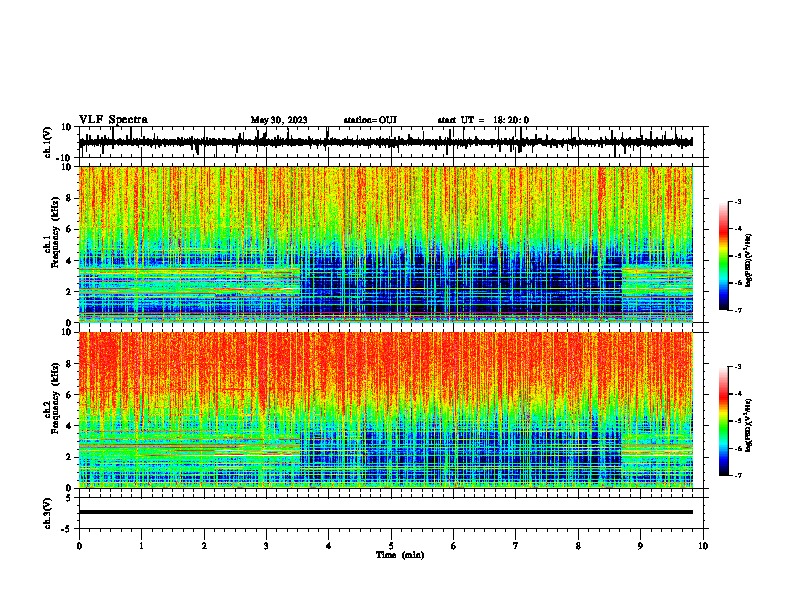Click time axis tick label 5

coord(391,546)
